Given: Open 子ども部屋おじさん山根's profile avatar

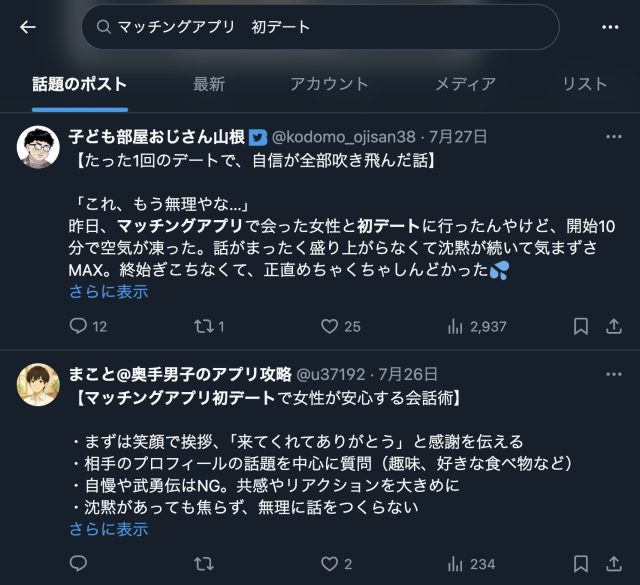Looking at the screenshot, I should coord(38,148).
